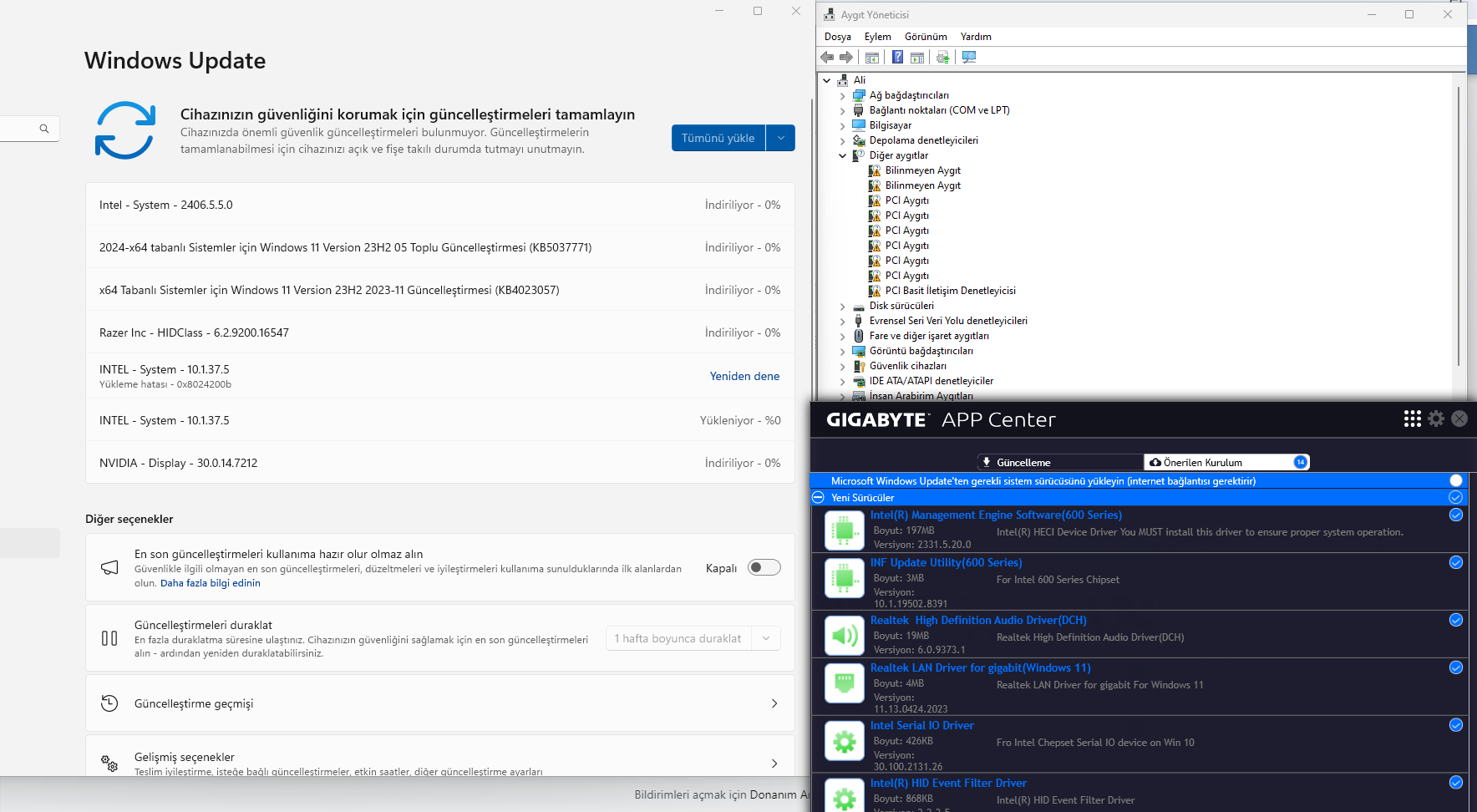Uncheck Intel(R) Management Engine Software

point(1456,515)
